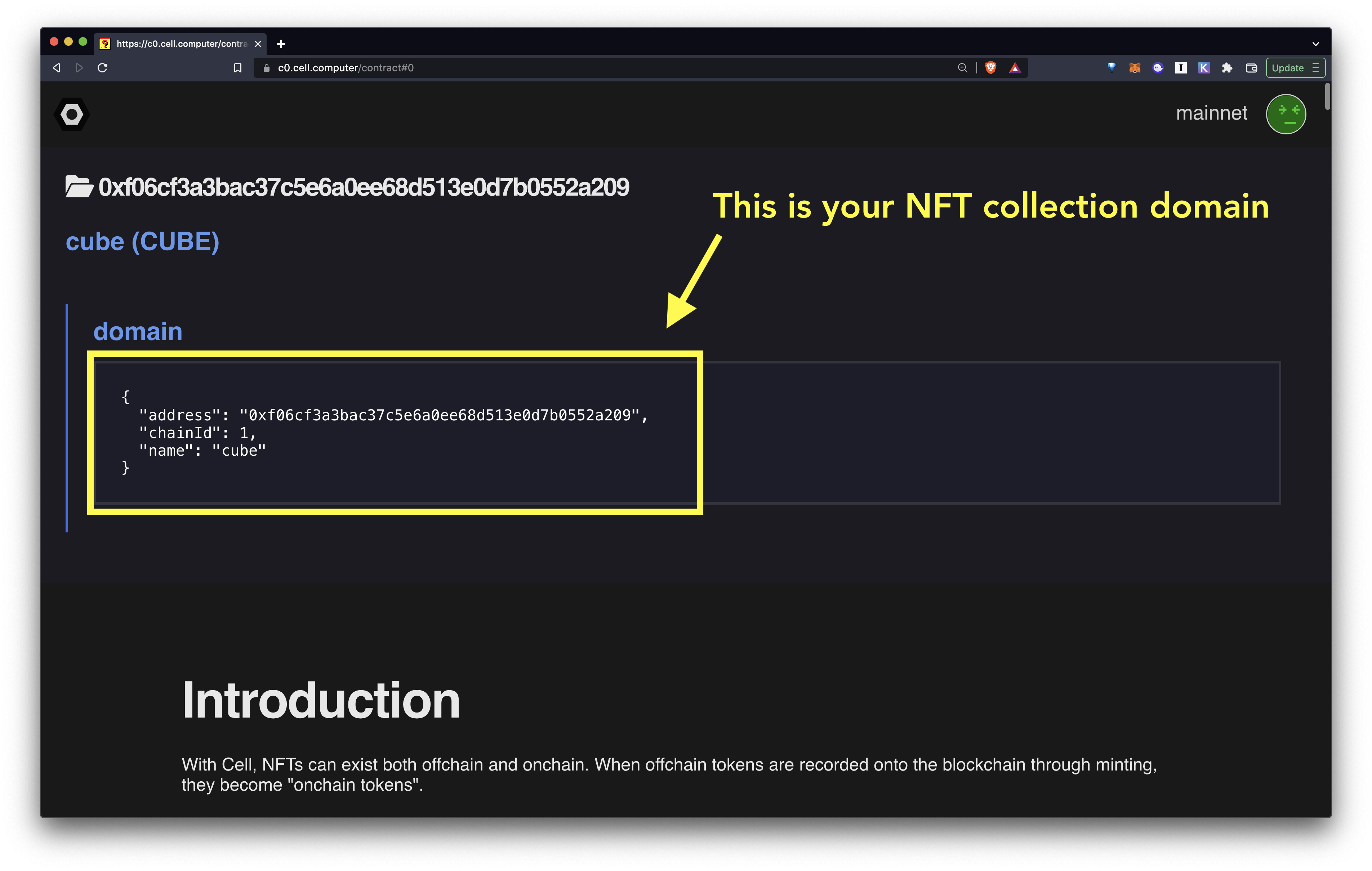Image resolution: width=1372 pixels, height=871 pixels.
Task: Open the Phantom wallet extension
Action: (1157, 68)
